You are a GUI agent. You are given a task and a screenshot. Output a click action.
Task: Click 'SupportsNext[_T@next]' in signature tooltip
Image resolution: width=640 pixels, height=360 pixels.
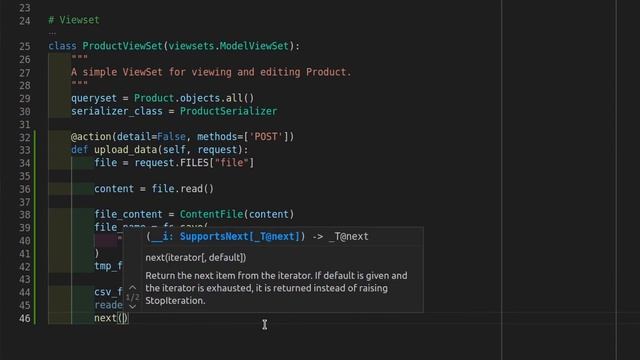(240, 237)
